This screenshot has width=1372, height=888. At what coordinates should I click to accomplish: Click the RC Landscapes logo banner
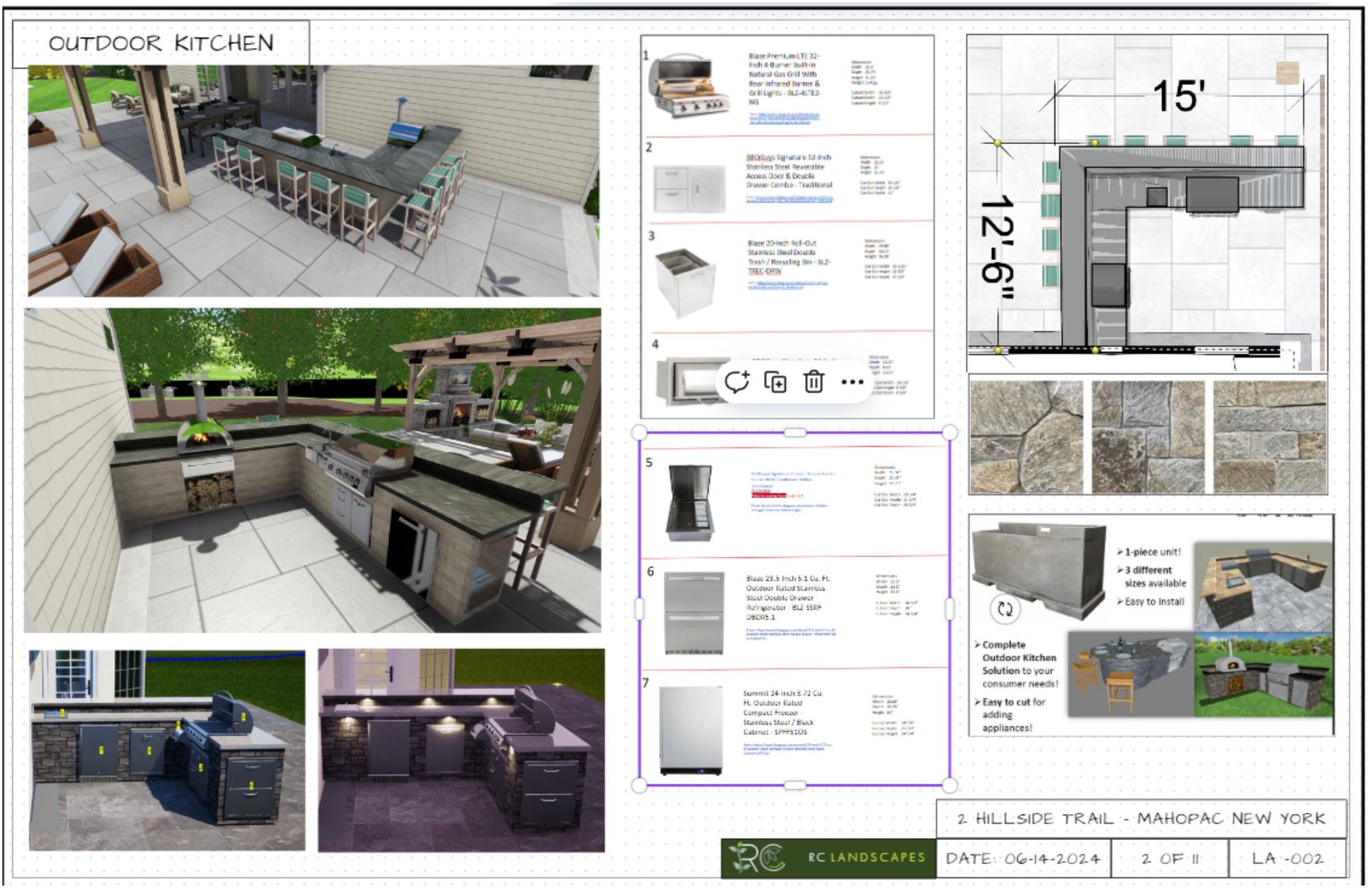[x=828, y=858]
